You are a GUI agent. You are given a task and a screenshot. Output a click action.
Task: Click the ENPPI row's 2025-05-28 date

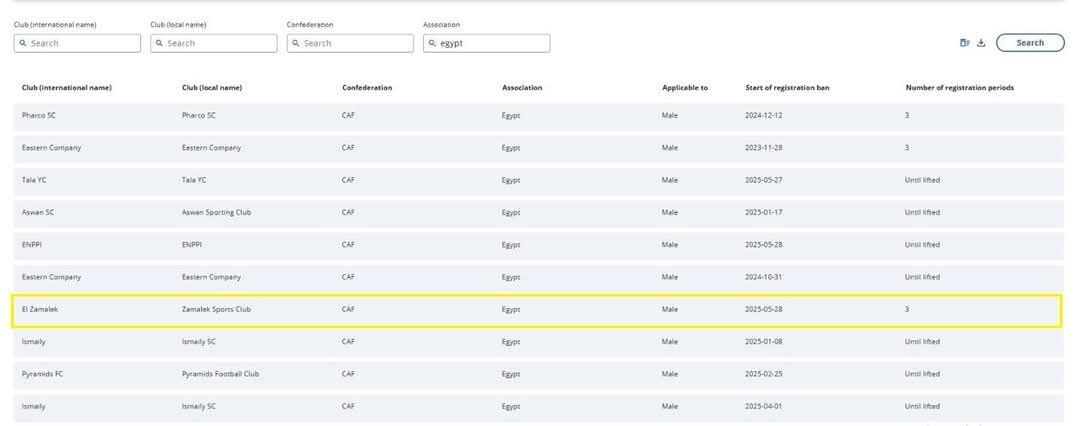click(x=764, y=245)
